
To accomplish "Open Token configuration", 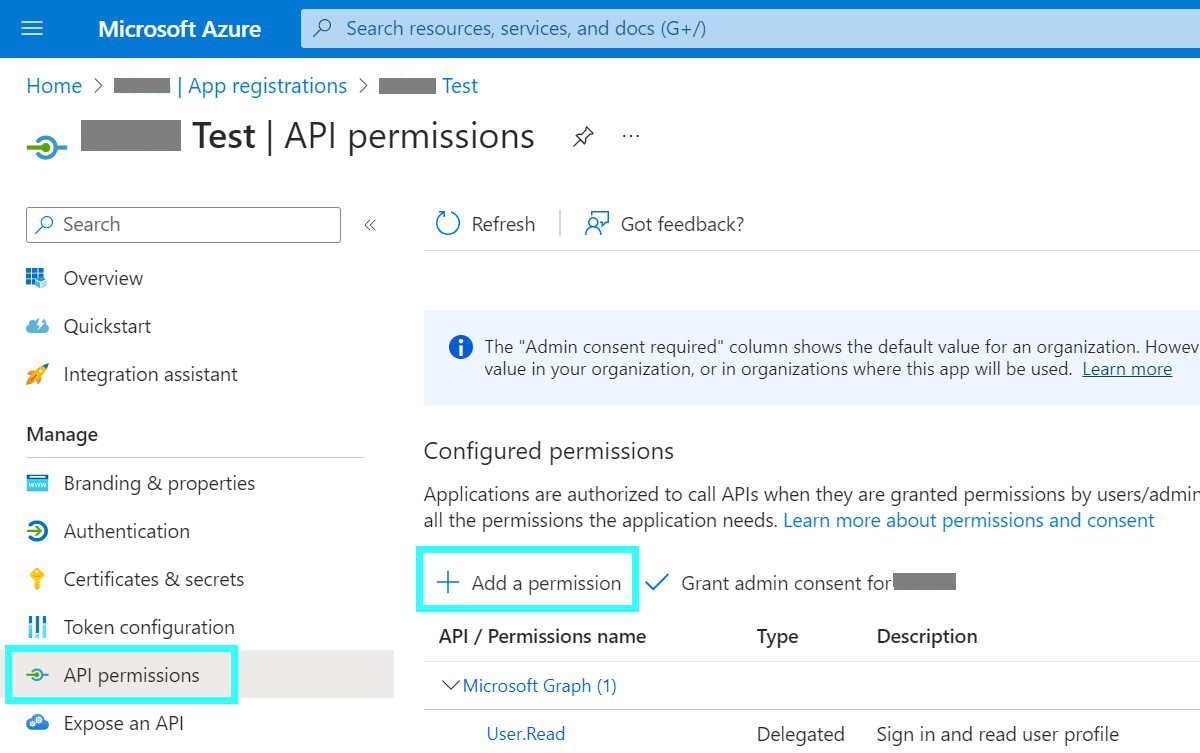I will click(149, 627).
